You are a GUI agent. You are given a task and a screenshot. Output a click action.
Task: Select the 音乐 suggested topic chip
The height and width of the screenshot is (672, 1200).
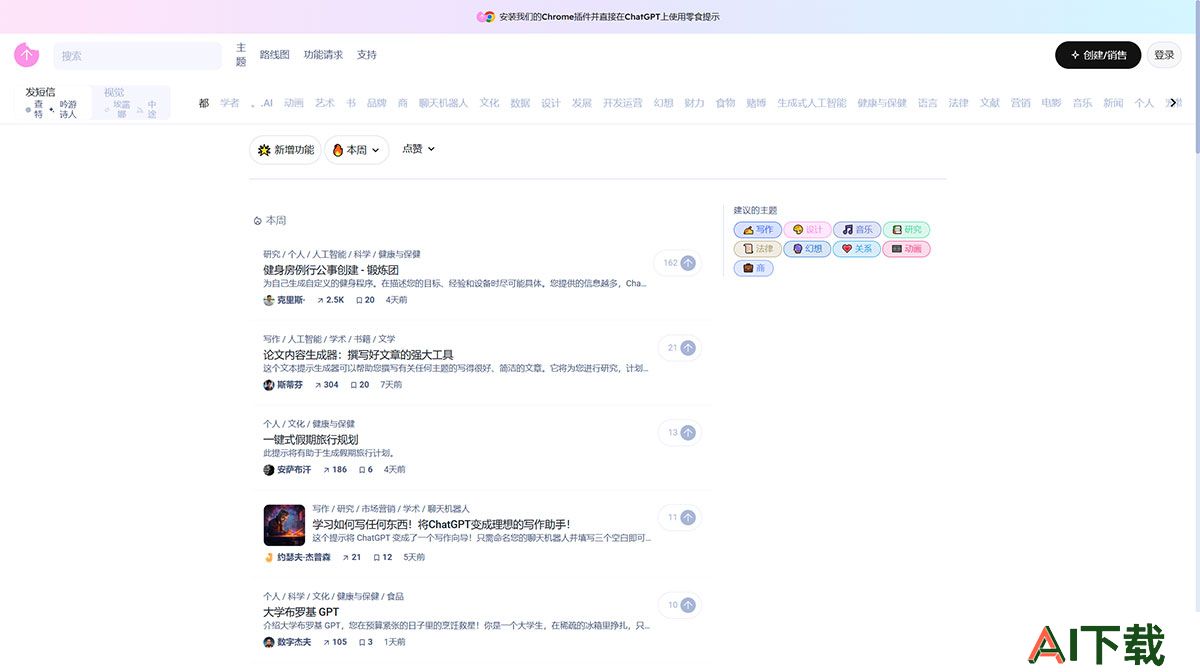857,230
